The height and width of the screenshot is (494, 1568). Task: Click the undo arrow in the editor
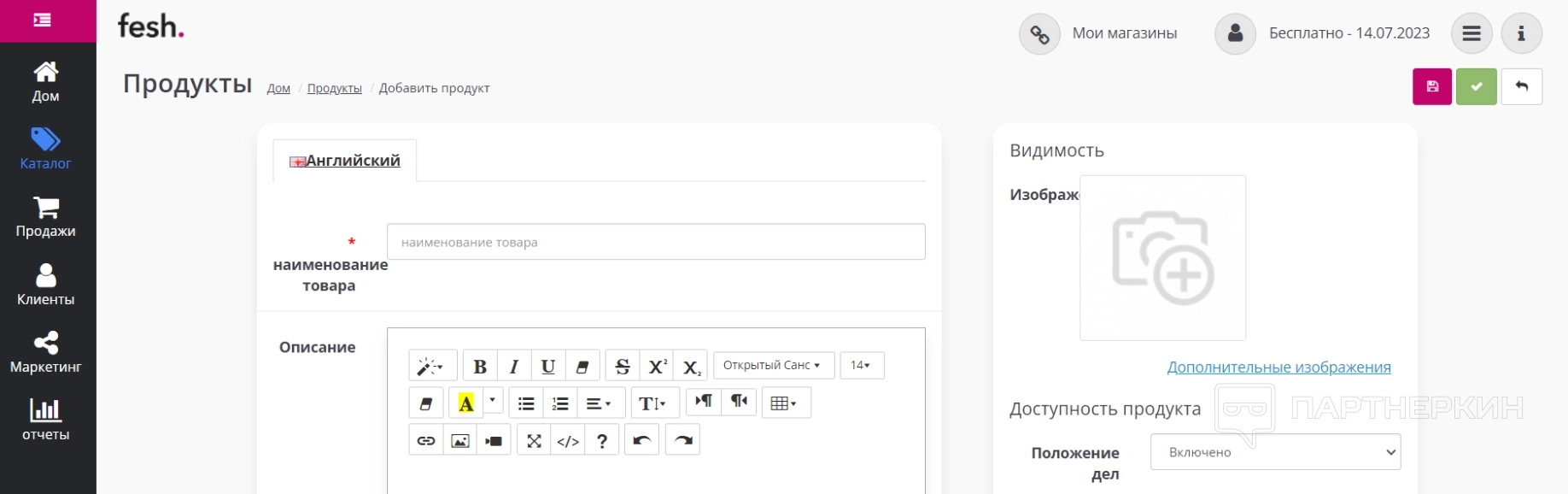(x=641, y=440)
